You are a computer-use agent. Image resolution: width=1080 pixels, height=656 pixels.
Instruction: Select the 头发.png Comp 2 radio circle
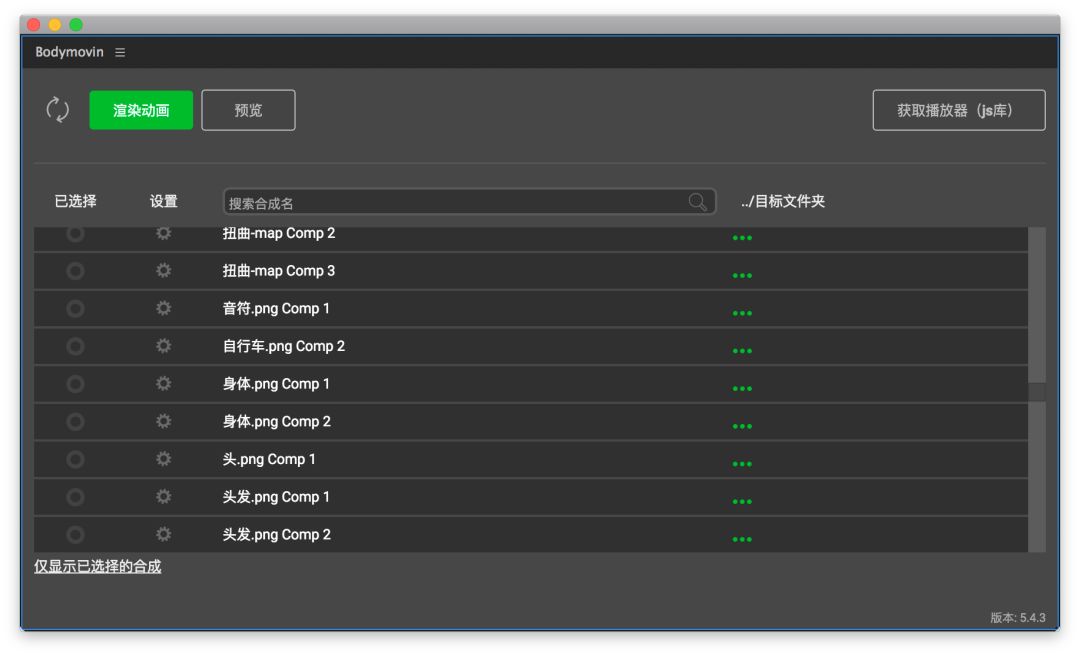click(x=75, y=535)
